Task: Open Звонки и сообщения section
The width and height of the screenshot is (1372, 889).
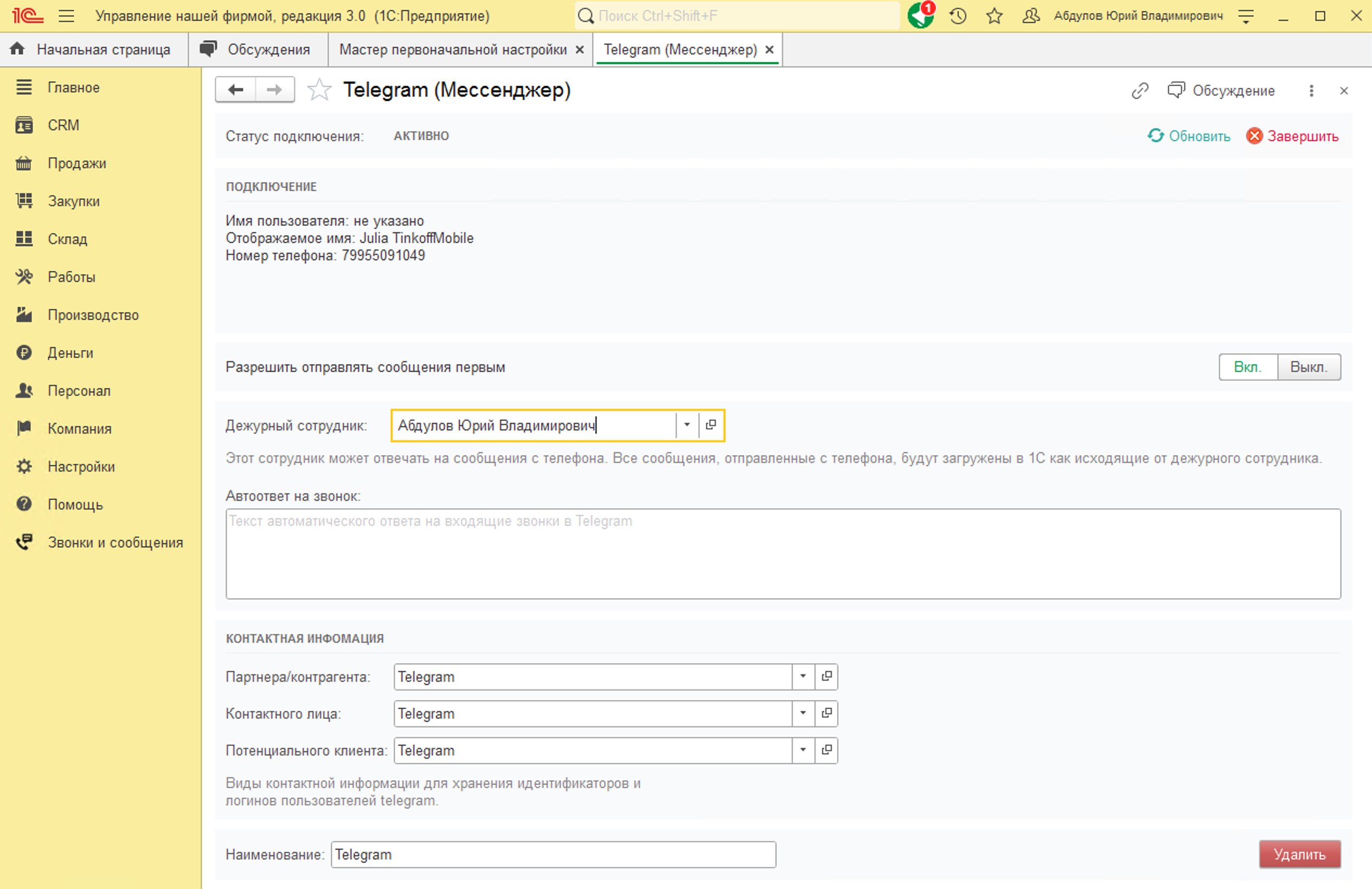Action: pyautogui.click(x=115, y=542)
